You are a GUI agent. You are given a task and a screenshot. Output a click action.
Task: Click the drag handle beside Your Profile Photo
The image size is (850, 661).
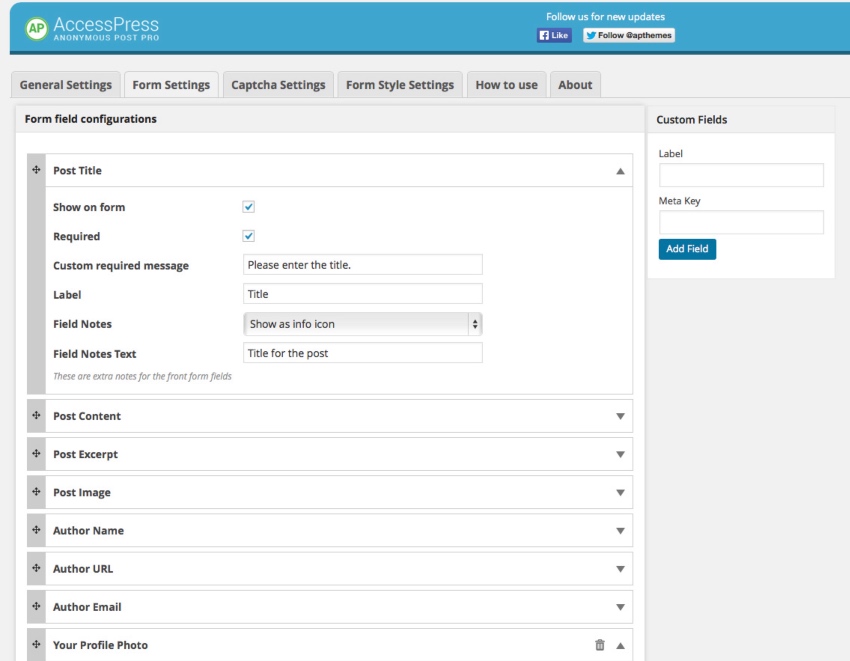tap(36, 645)
